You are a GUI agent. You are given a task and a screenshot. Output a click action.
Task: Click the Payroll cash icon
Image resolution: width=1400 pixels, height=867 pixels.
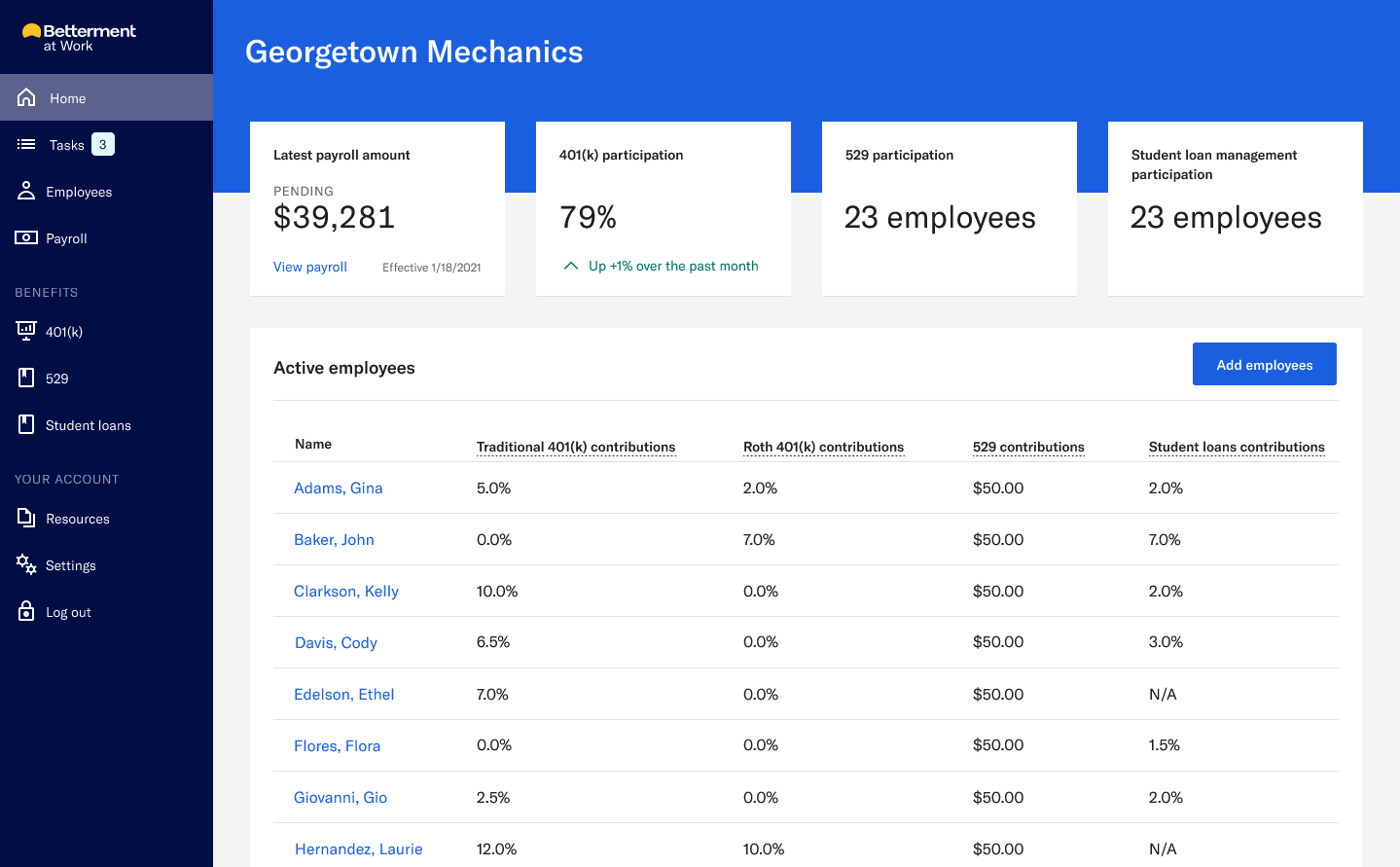pos(25,237)
